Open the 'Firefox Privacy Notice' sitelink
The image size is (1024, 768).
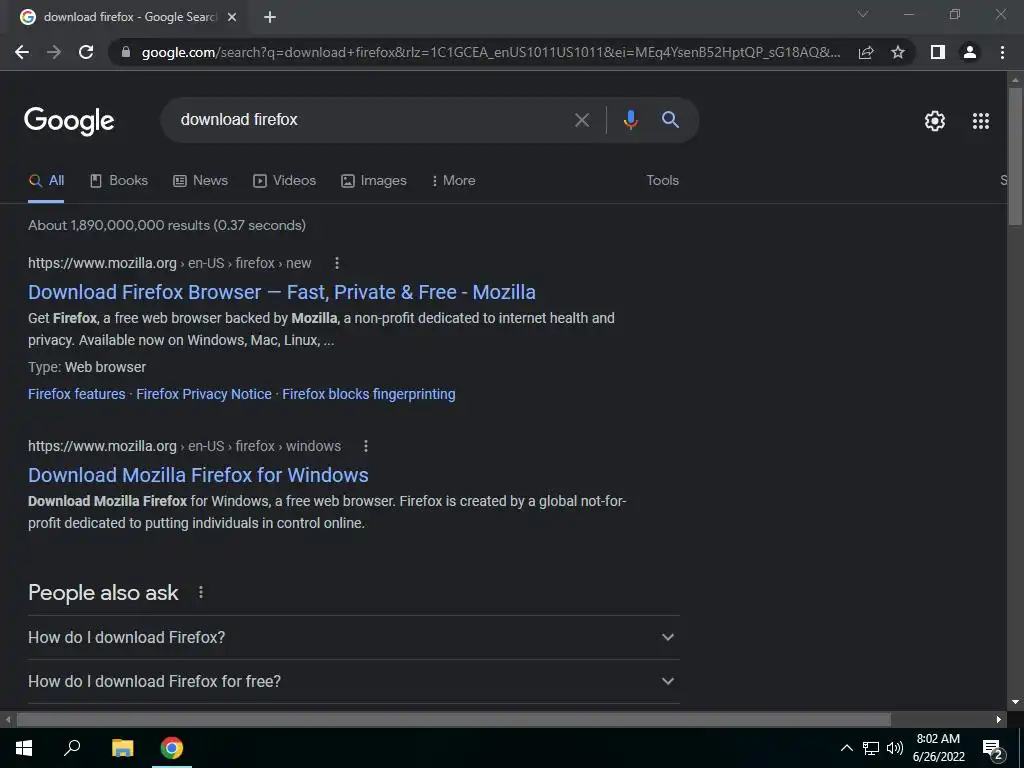(x=204, y=394)
